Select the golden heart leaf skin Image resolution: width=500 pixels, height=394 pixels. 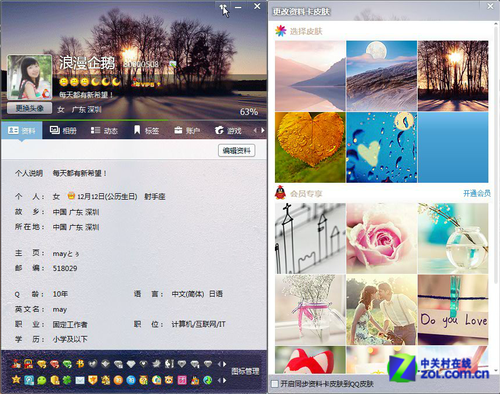[x=310, y=147]
